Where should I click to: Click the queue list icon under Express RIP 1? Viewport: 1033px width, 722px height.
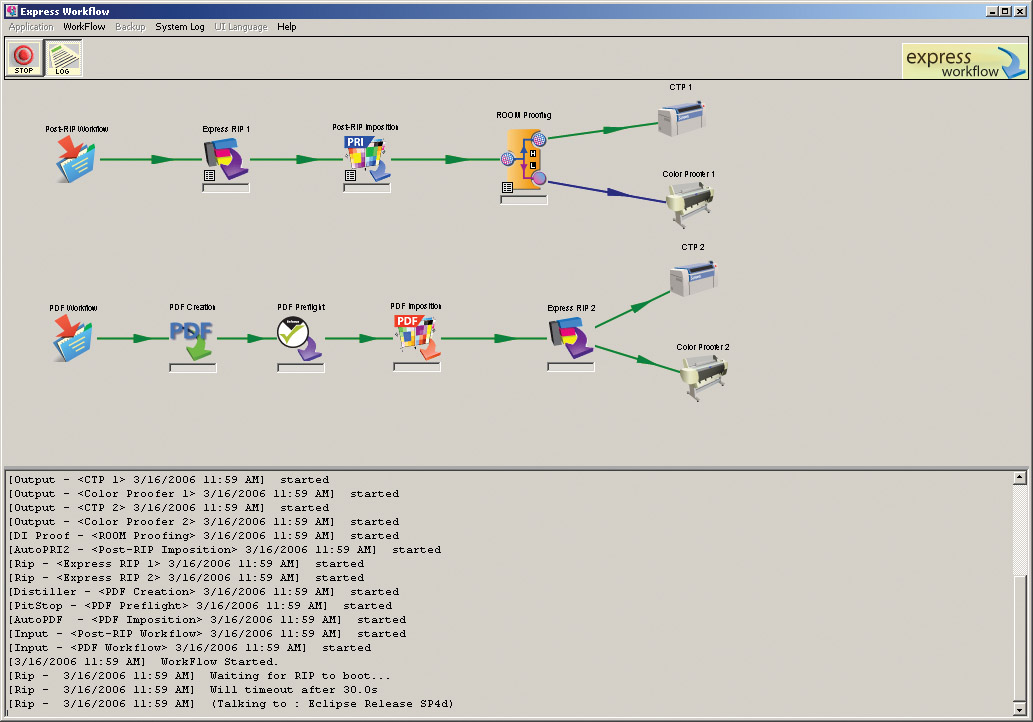coord(209,175)
